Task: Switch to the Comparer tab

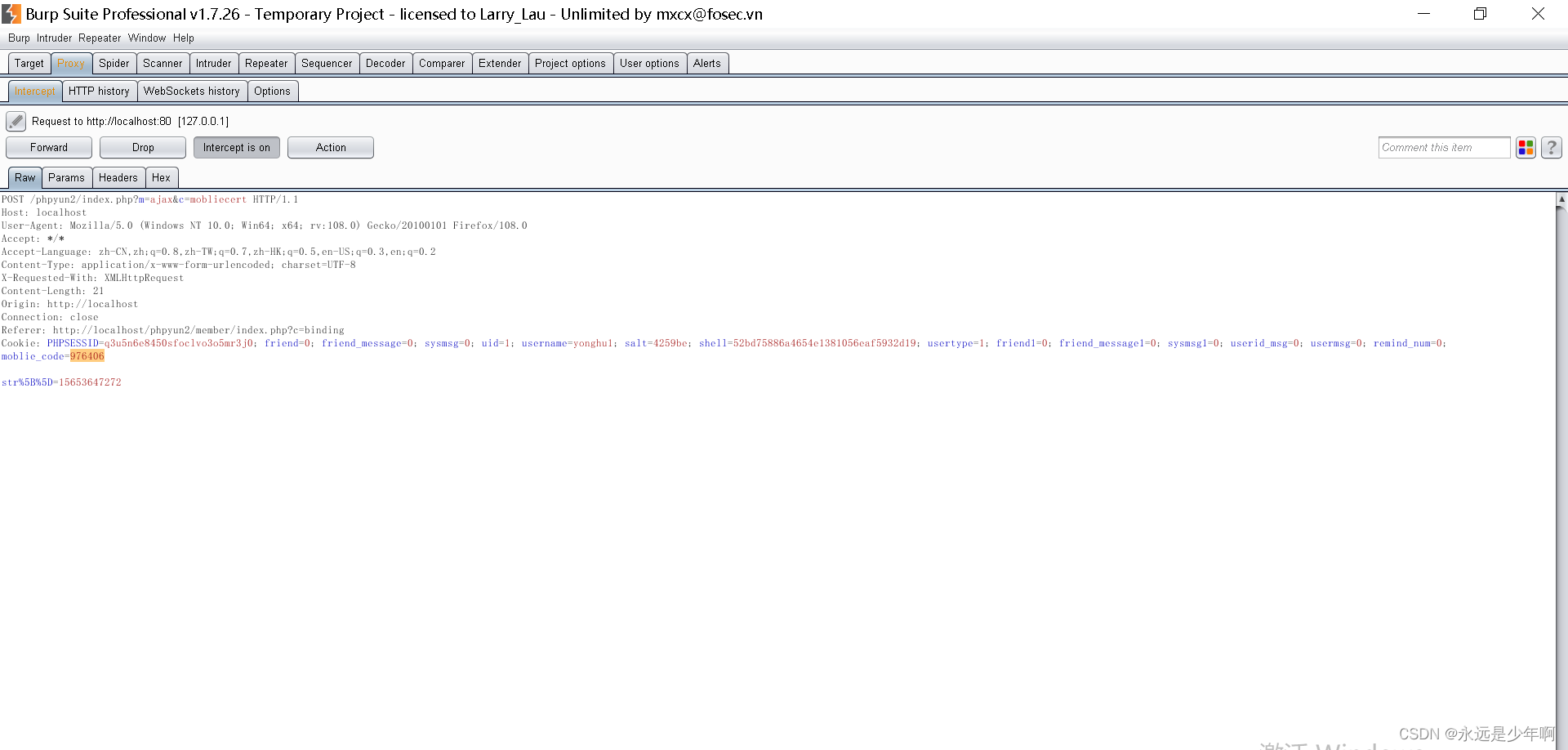Action: click(442, 64)
